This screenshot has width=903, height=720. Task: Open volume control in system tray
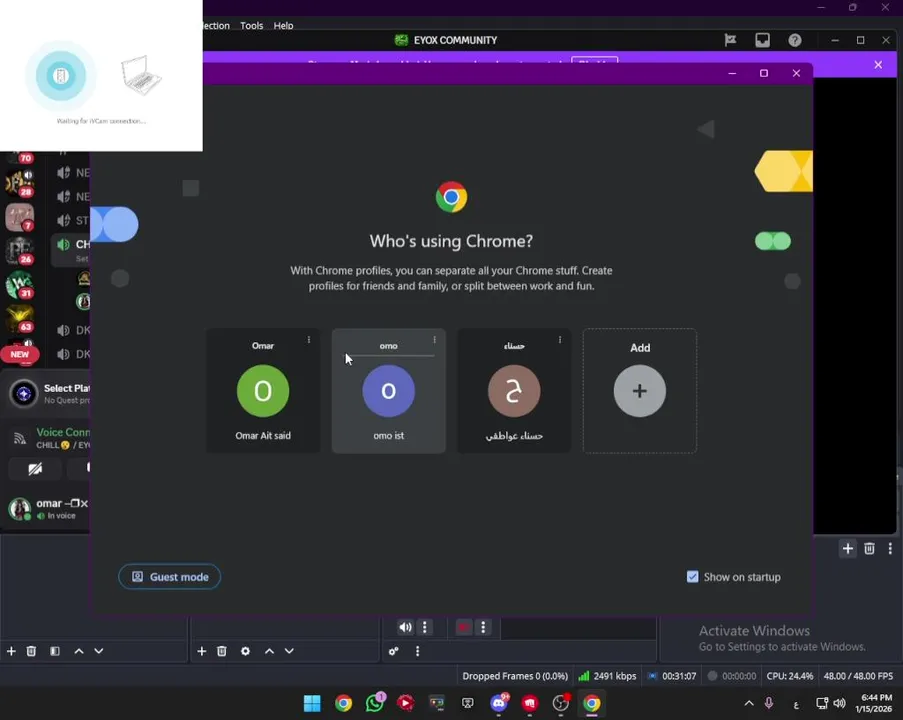840,703
